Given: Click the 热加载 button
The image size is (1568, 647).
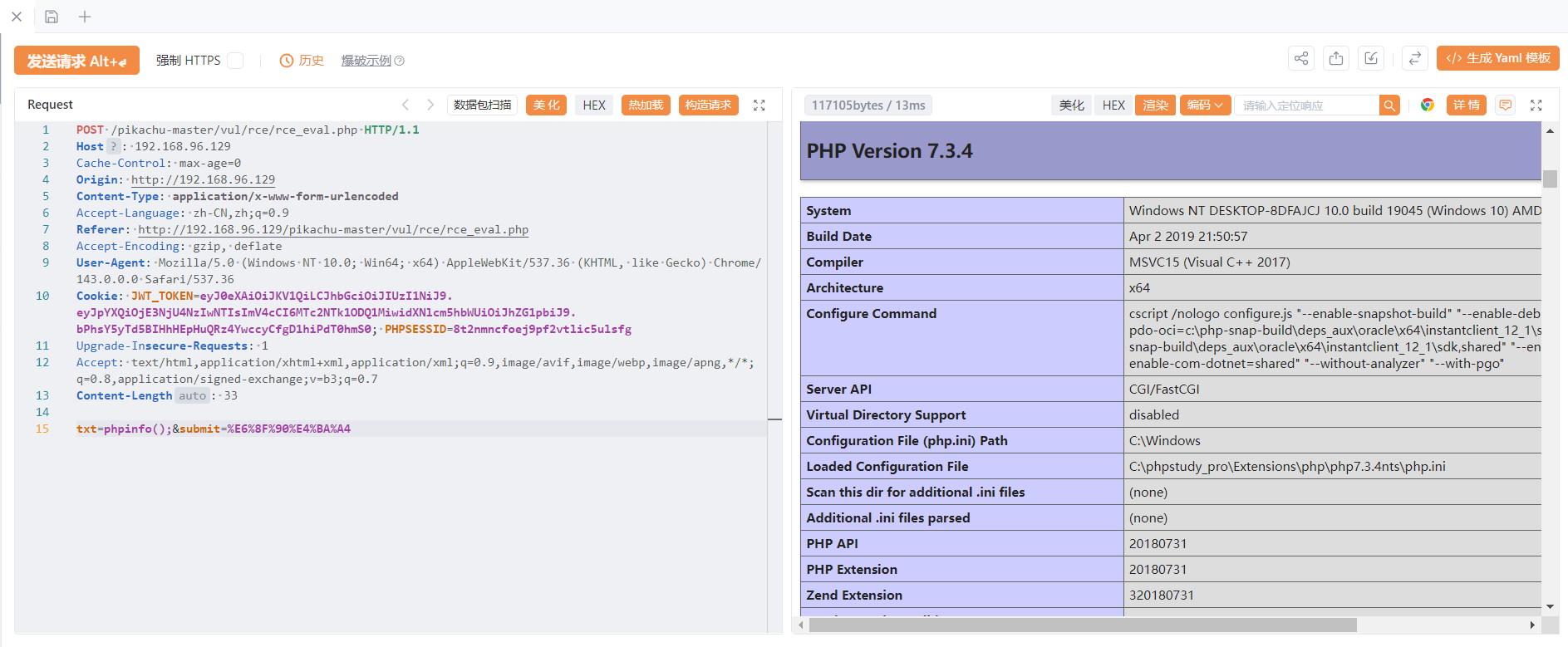Looking at the screenshot, I should tap(646, 105).
